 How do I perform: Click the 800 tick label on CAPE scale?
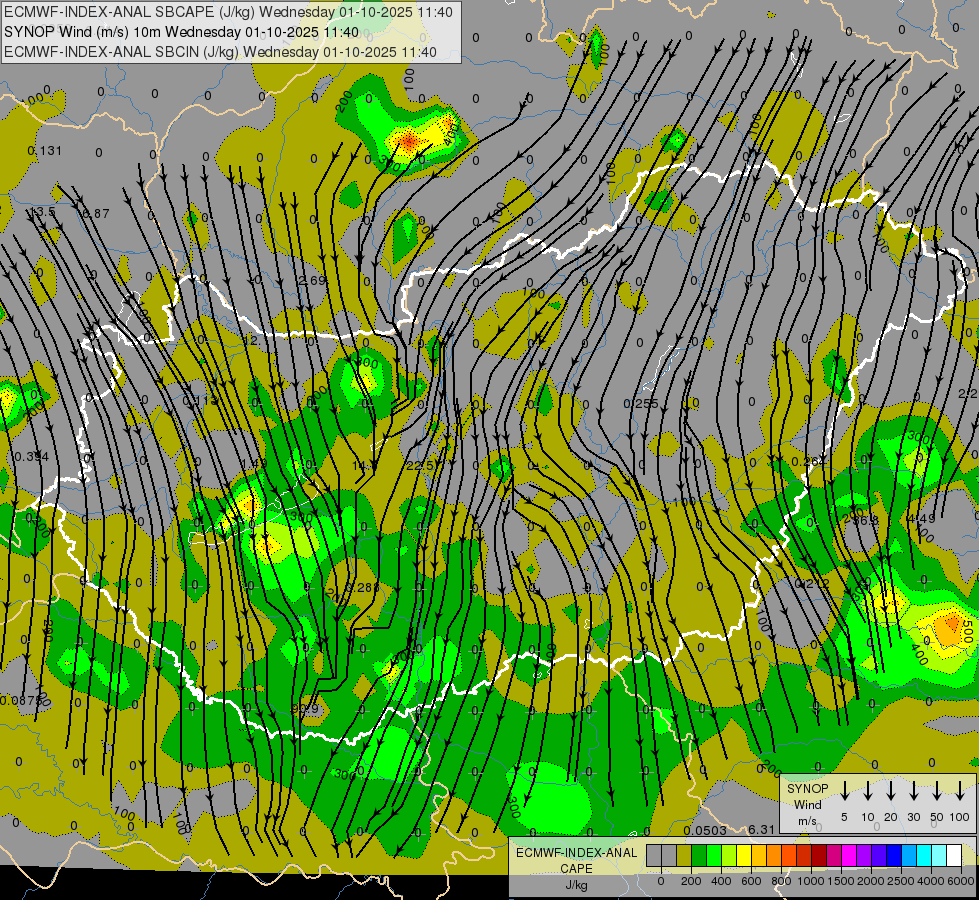click(x=781, y=881)
